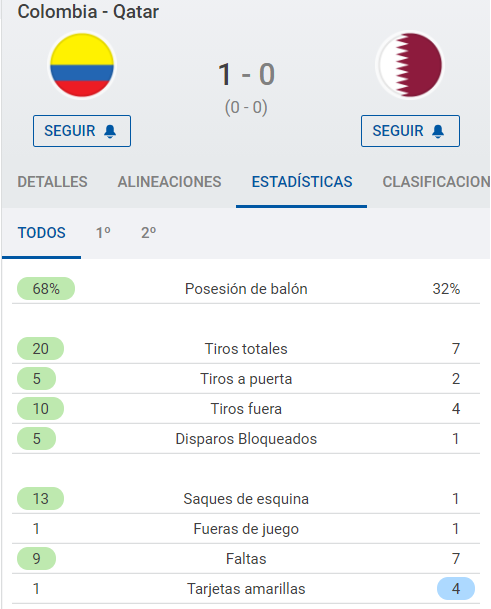Image resolution: width=491 pixels, height=609 pixels.
Task: Click the Qatar flag icon
Action: [410, 65]
